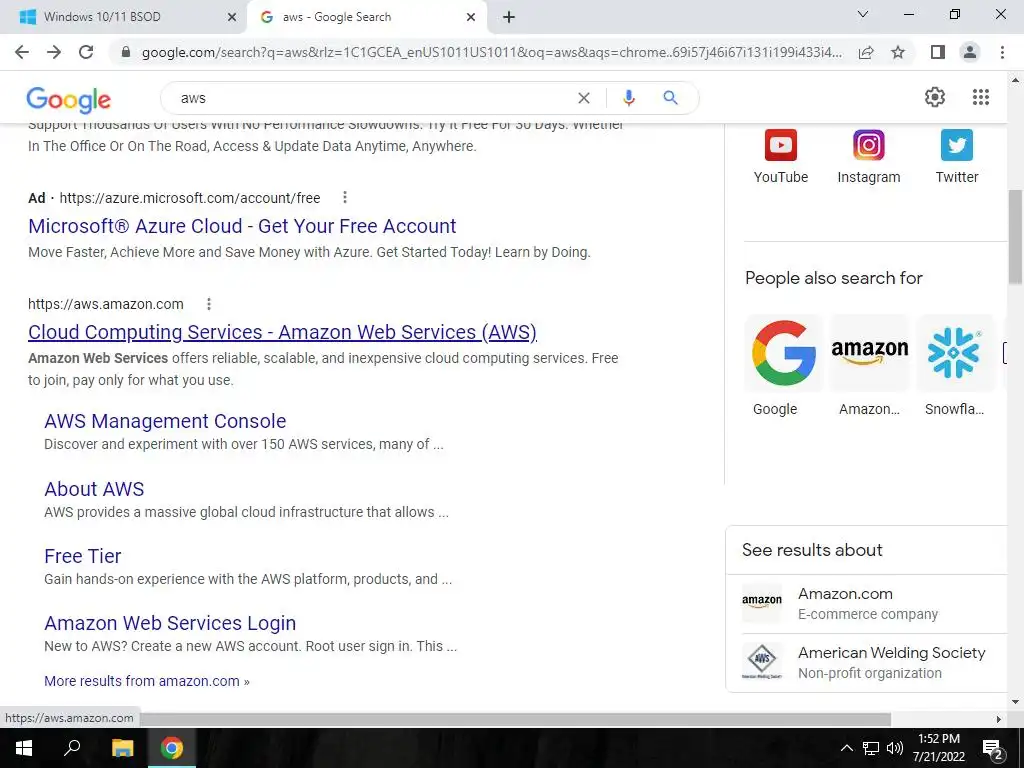
Task: Open Google search settings gear
Action: (935, 97)
